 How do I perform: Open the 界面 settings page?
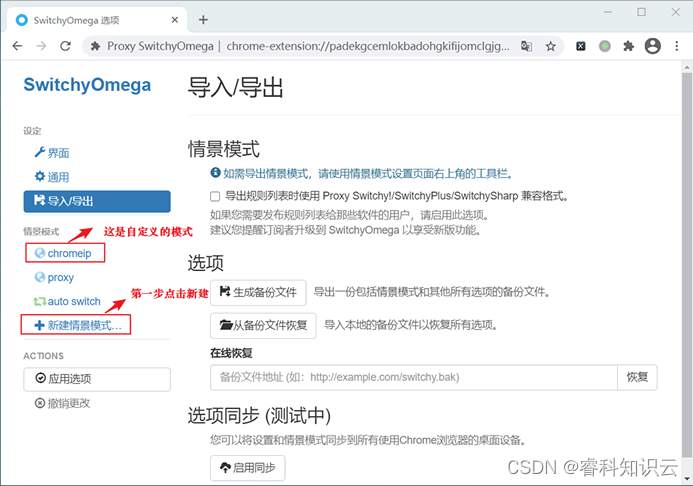(x=52, y=153)
